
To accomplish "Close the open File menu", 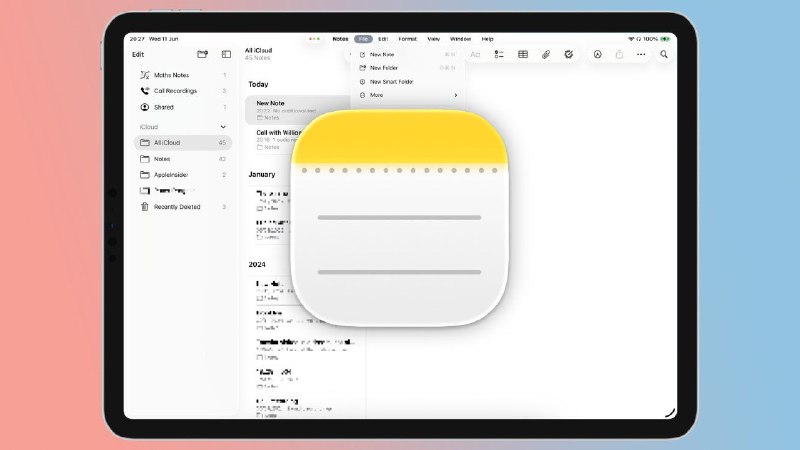I will (x=363, y=39).
